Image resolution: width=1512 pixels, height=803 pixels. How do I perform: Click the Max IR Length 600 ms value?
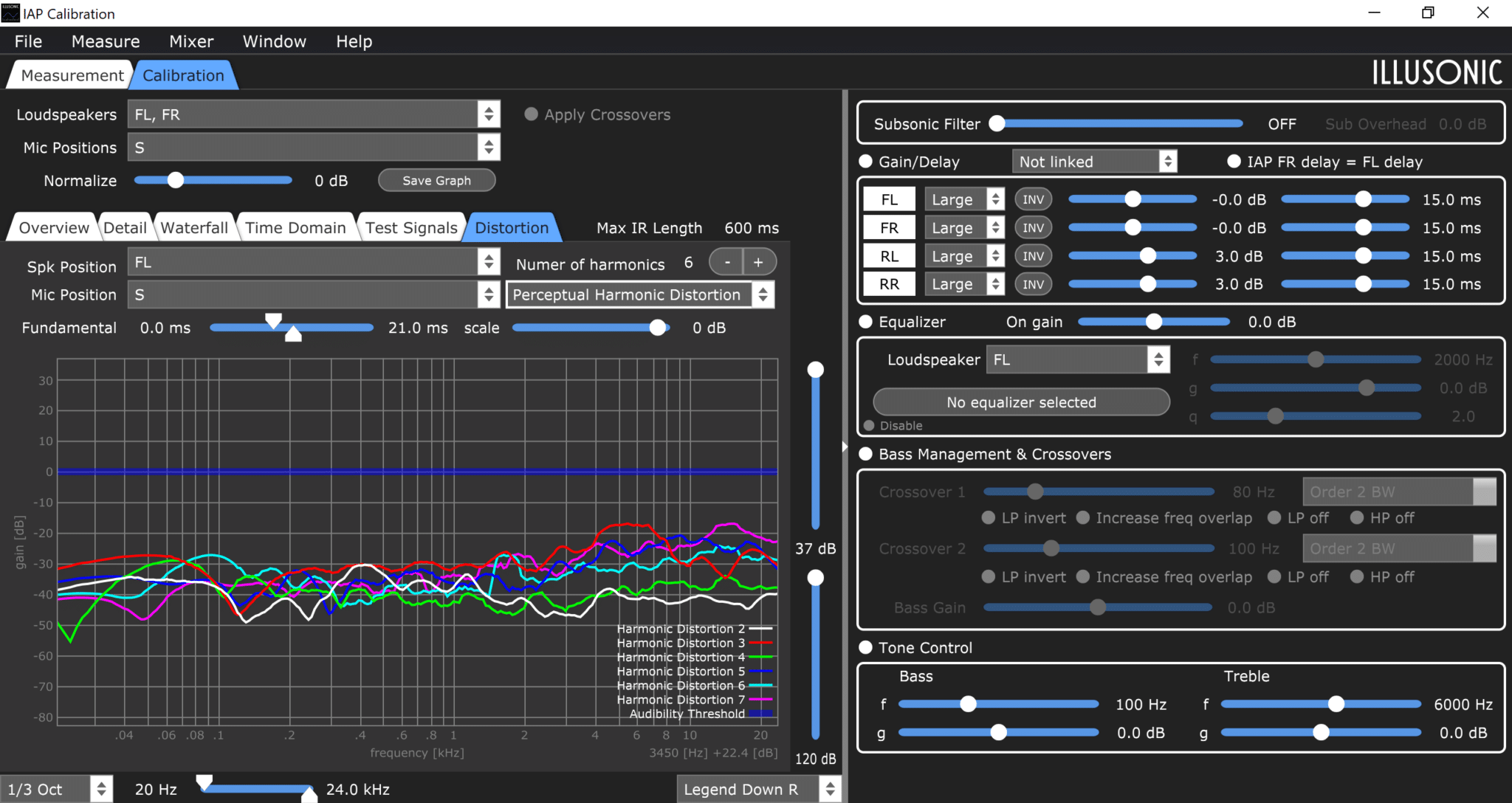752,227
